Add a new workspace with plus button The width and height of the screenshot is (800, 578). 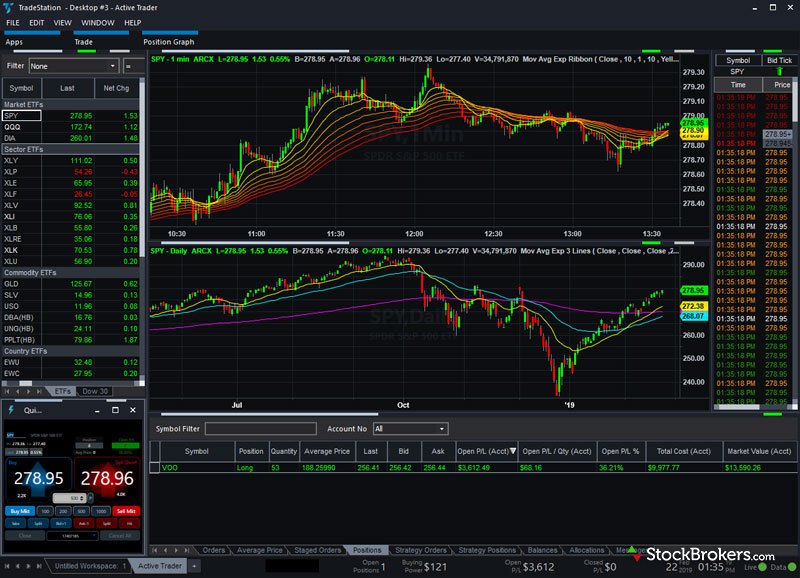pyautogui.click(x=194, y=566)
